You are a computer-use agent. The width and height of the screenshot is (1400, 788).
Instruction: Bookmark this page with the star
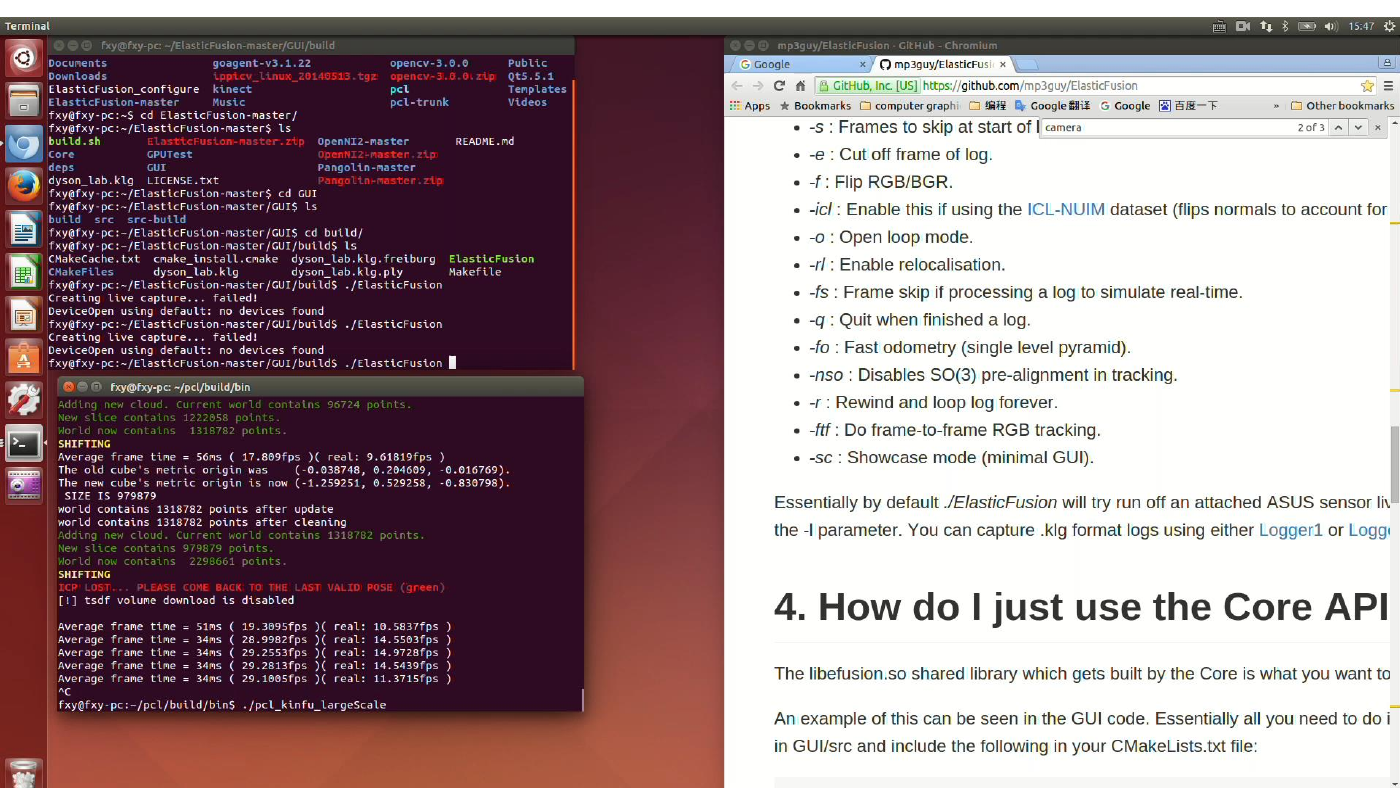pyautogui.click(x=1367, y=86)
